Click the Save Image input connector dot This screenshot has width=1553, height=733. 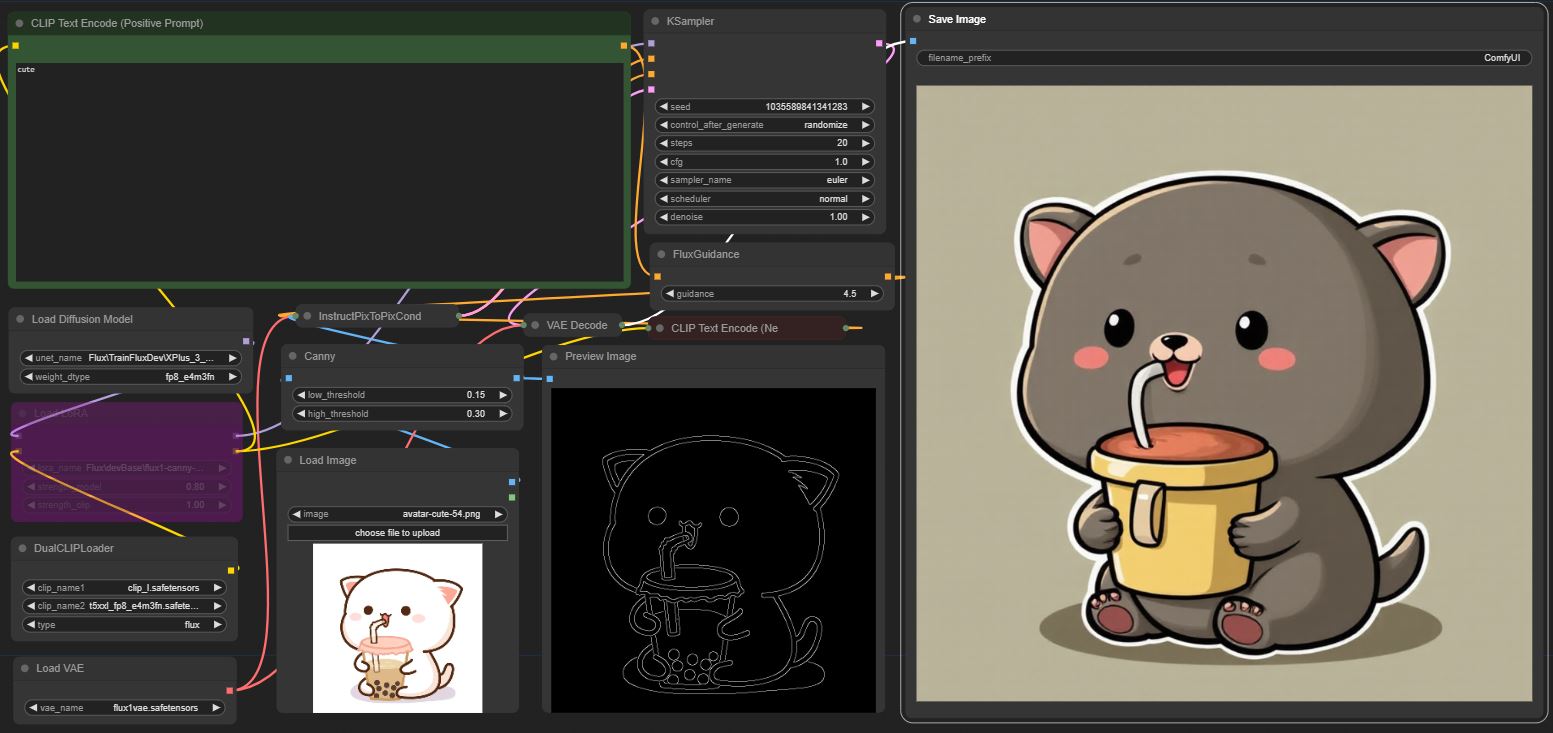(x=913, y=41)
